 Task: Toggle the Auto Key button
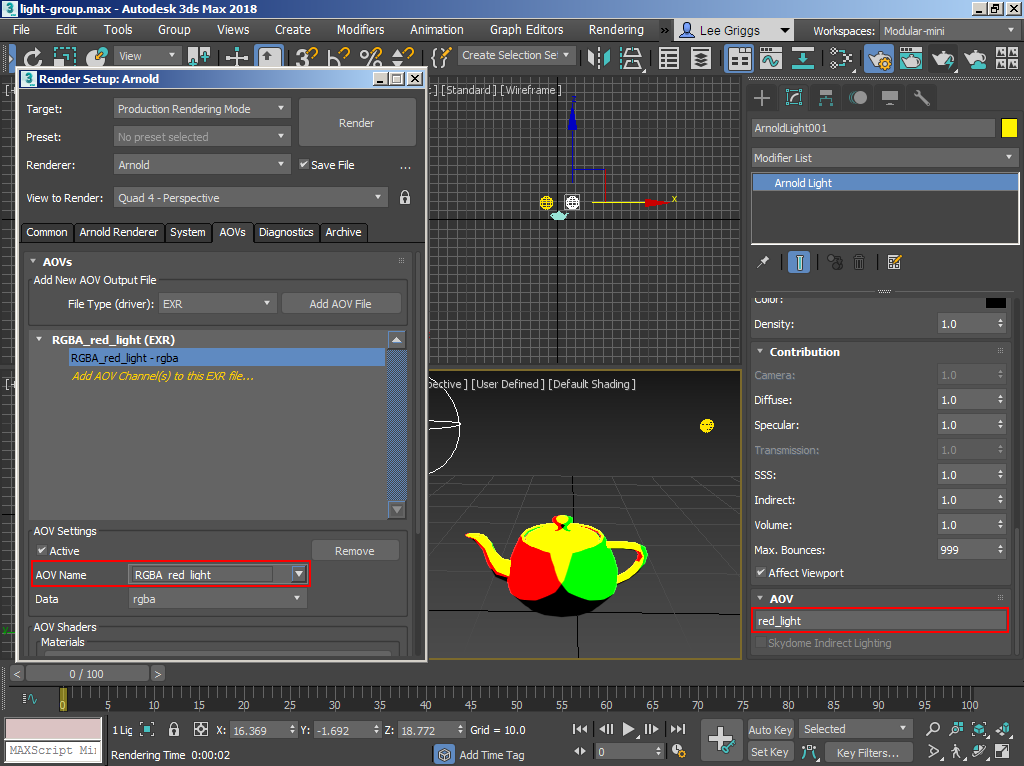pos(769,729)
